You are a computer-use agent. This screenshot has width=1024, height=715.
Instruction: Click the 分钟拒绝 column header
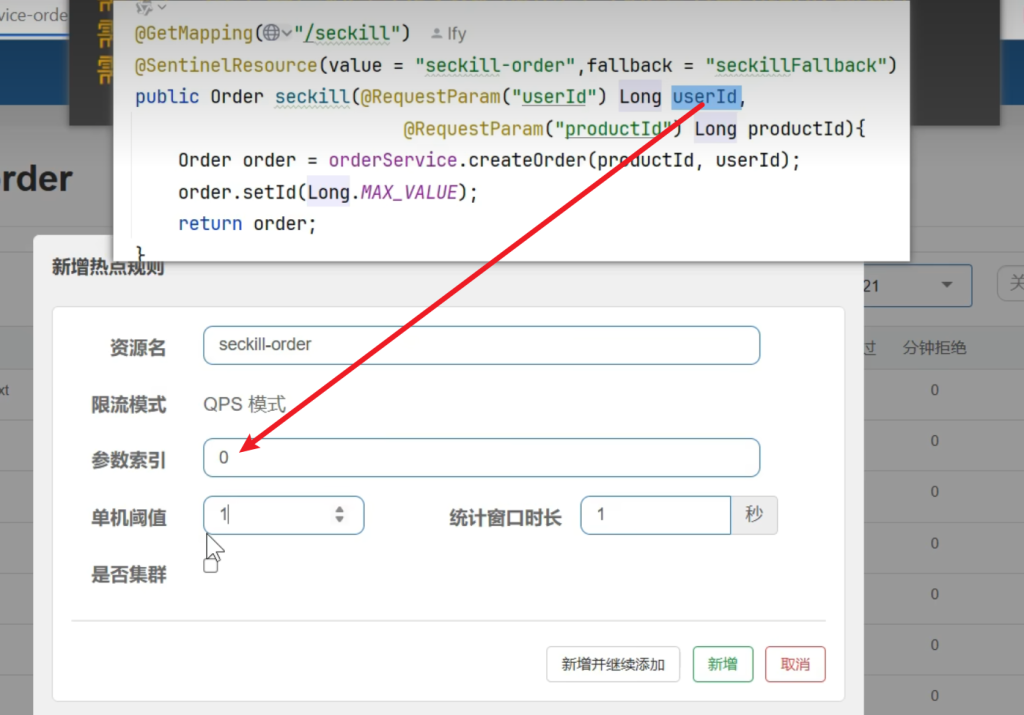(x=934, y=348)
